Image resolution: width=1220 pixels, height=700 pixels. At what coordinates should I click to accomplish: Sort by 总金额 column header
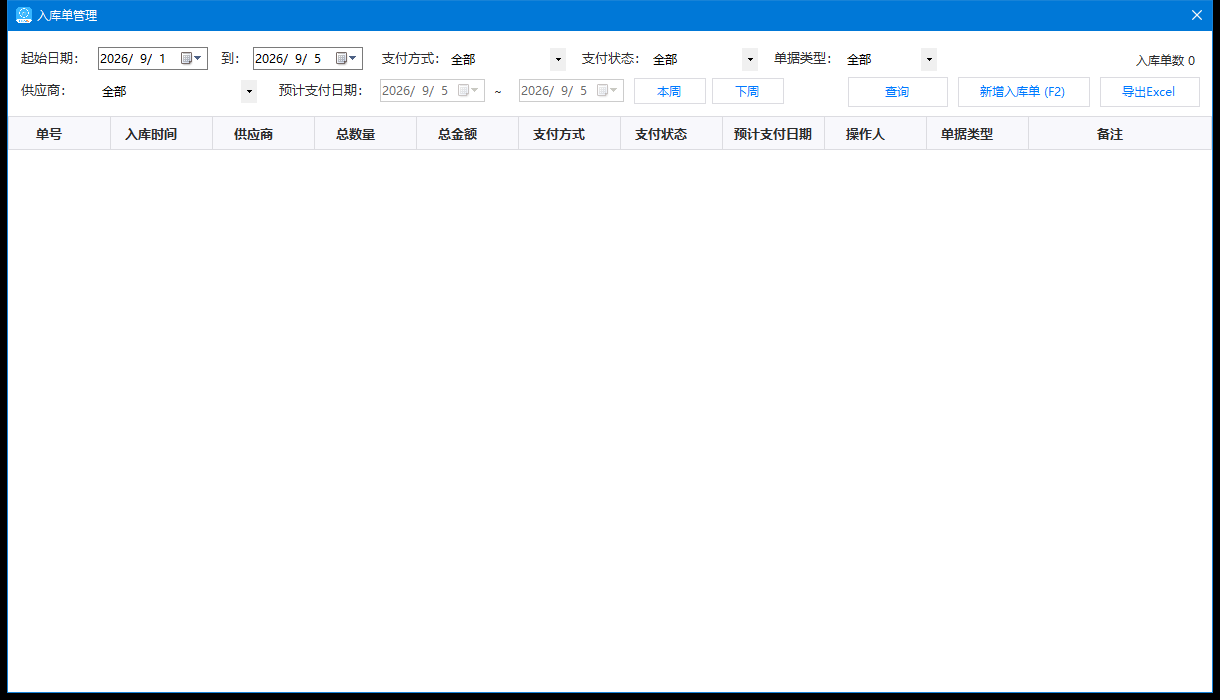point(467,133)
